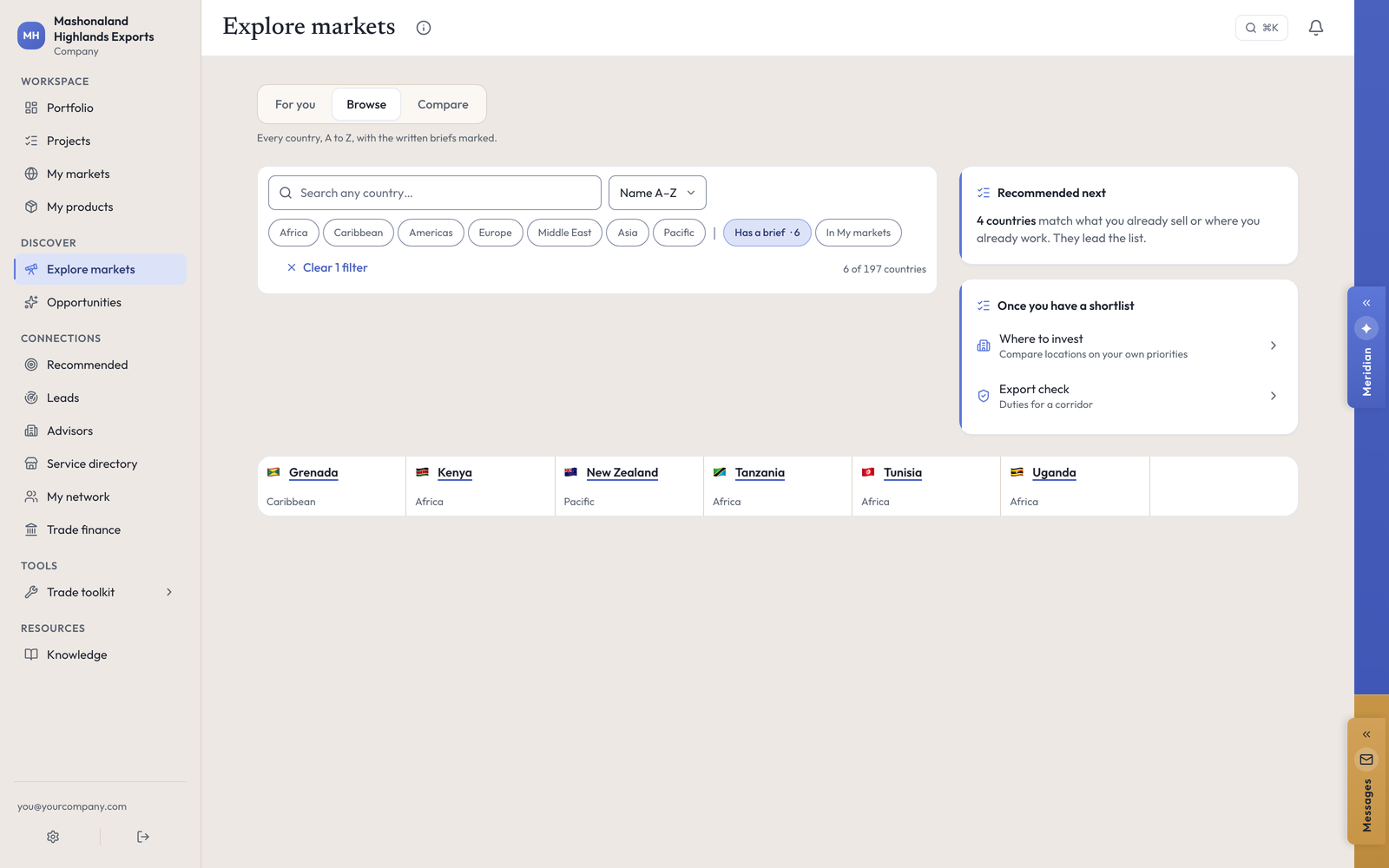Open My products in the sidebar
This screenshot has width=1389, height=868.
point(100,207)
